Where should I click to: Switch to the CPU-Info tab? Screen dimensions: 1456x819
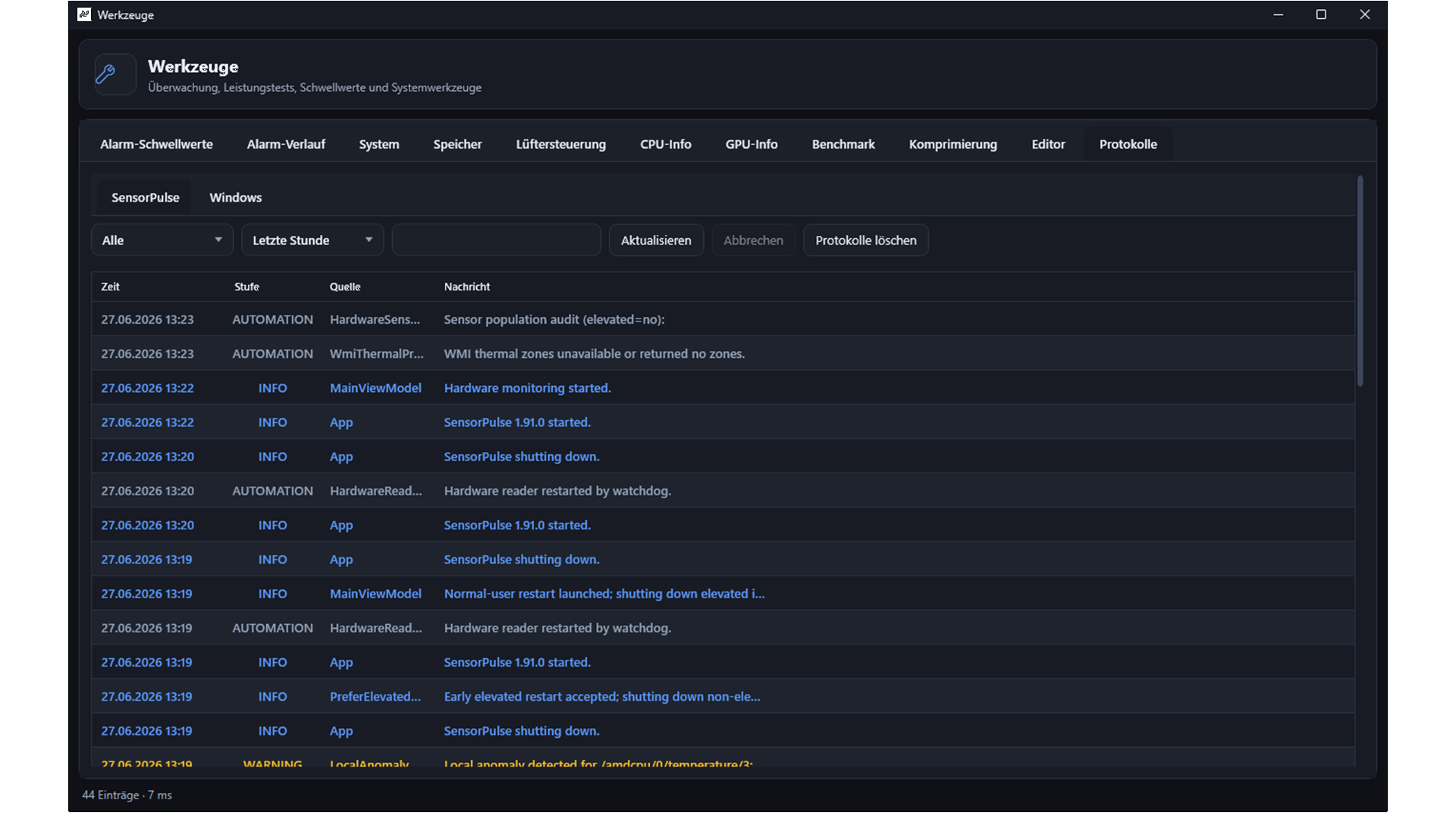[x=666, y=144]
